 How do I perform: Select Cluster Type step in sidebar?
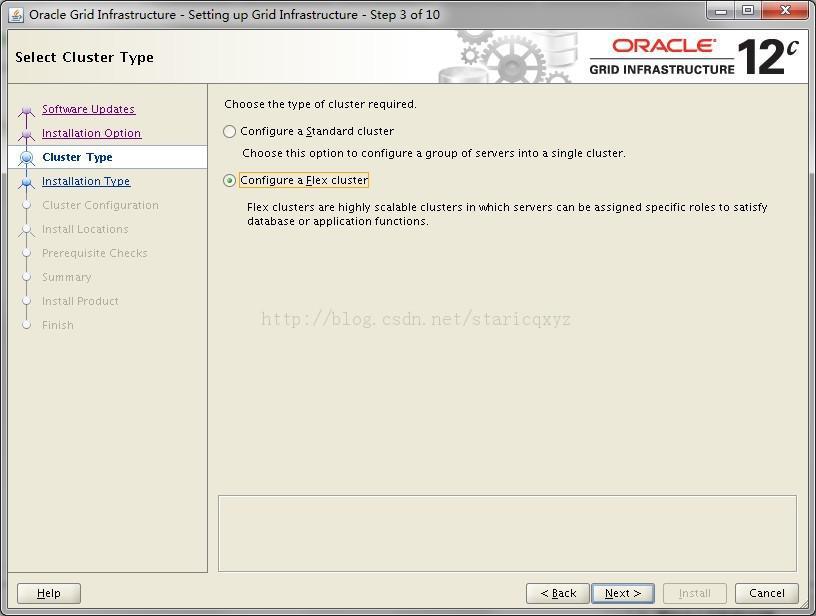pyautogui.click(x=78, y=157)
